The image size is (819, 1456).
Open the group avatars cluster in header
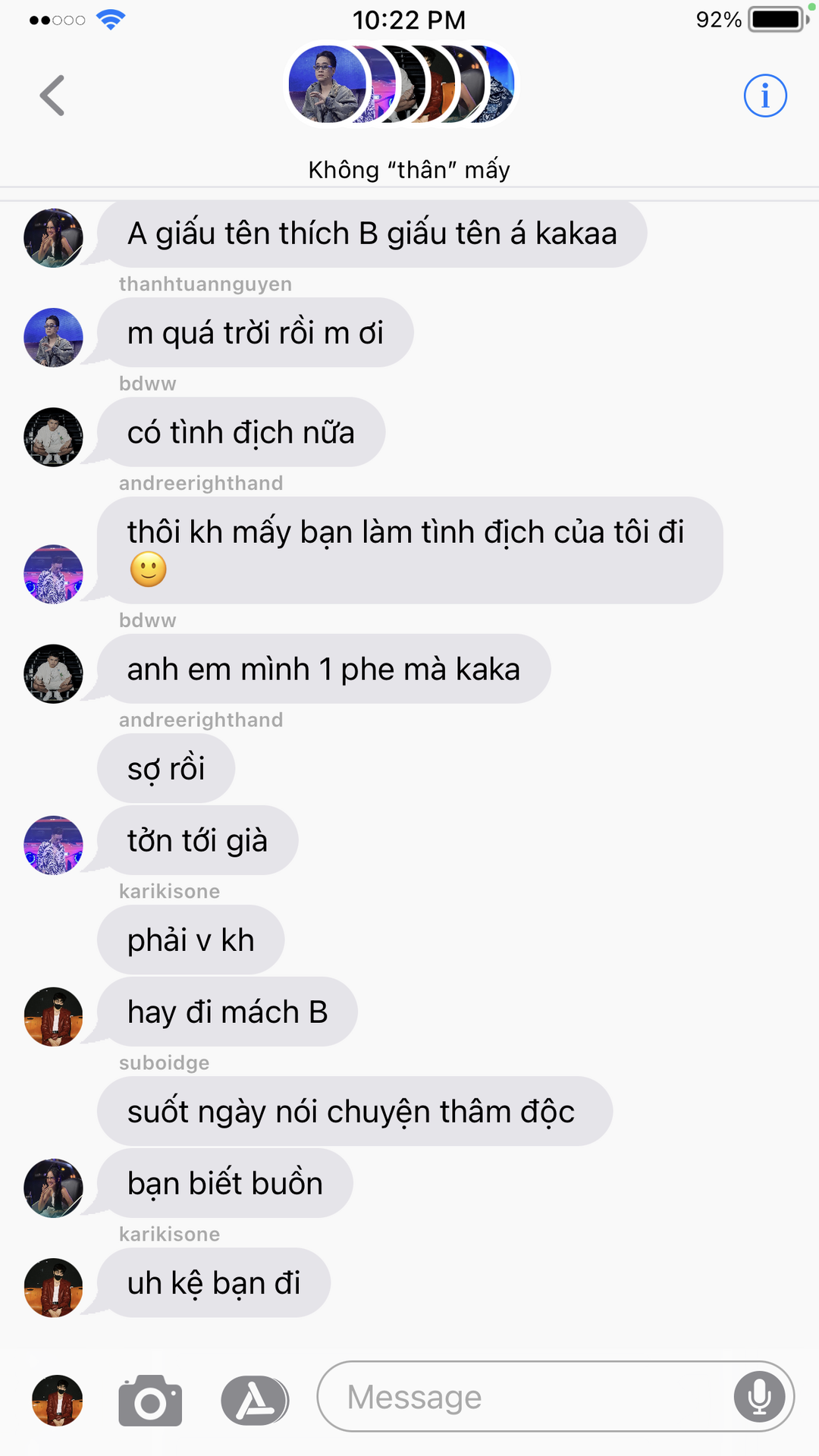[x=401, y=84]
